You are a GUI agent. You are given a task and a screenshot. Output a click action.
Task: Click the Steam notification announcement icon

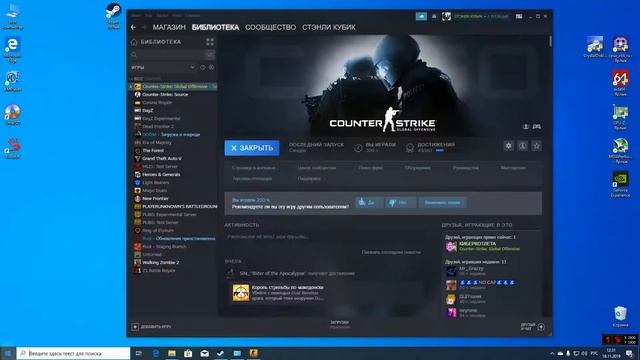421,16
